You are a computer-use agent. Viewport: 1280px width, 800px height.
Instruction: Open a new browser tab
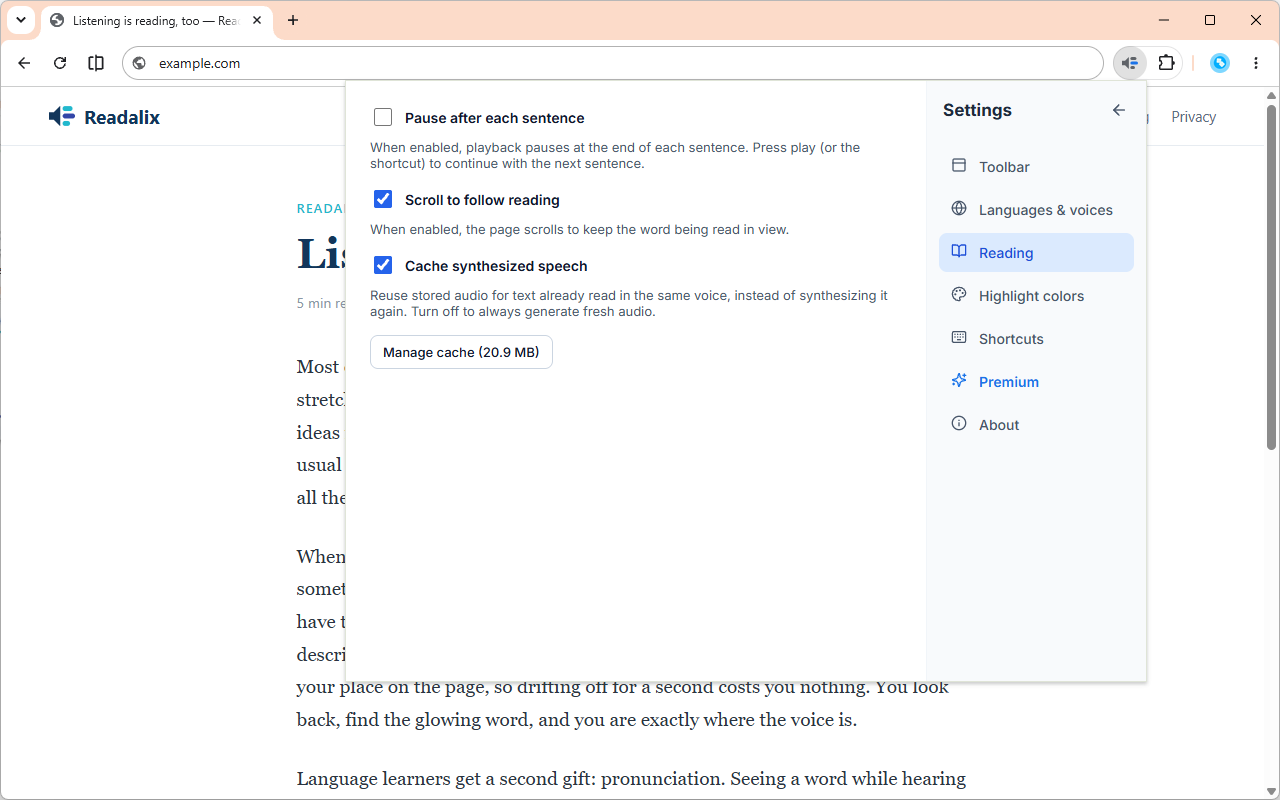(293, 20)
